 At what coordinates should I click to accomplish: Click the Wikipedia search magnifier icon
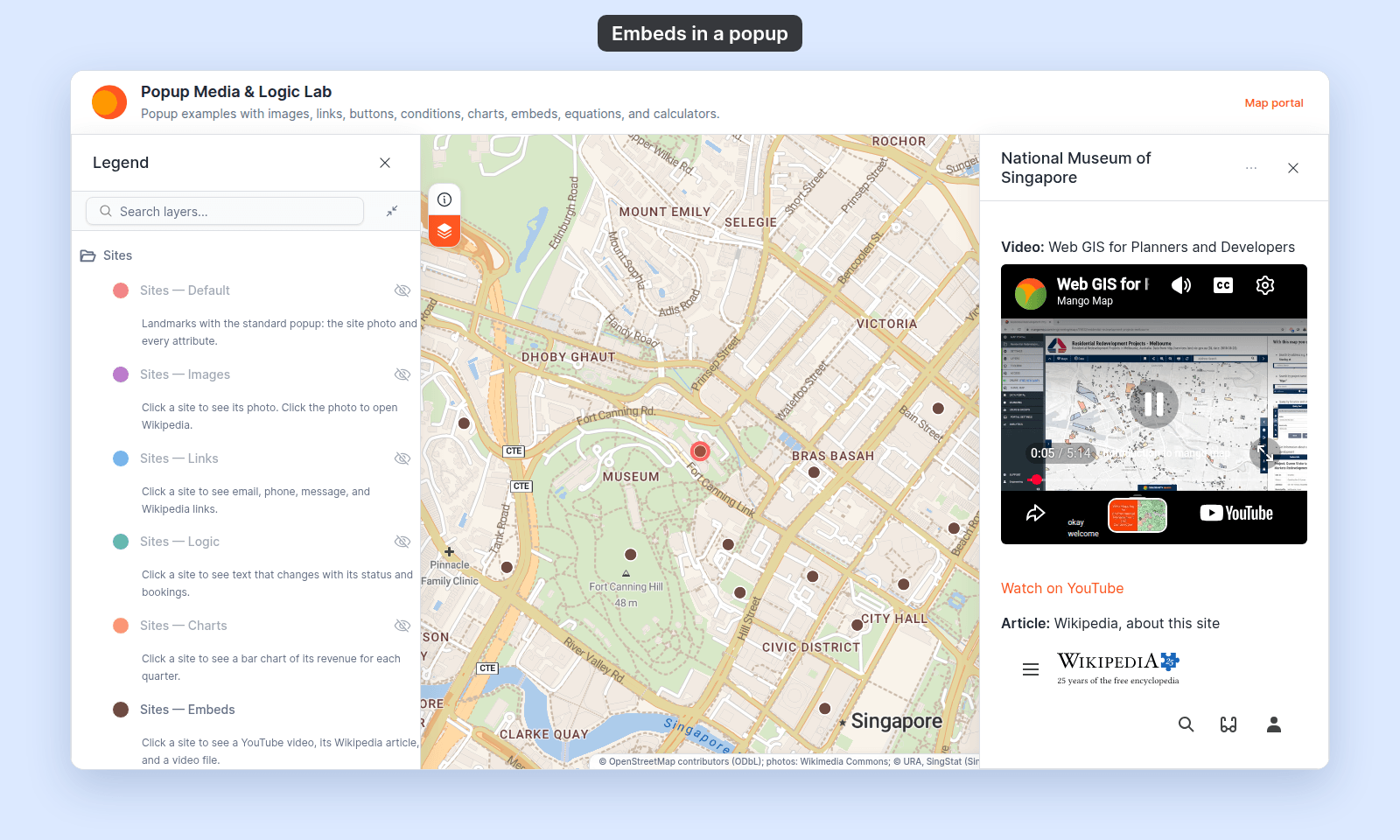tap(1186, 724)
